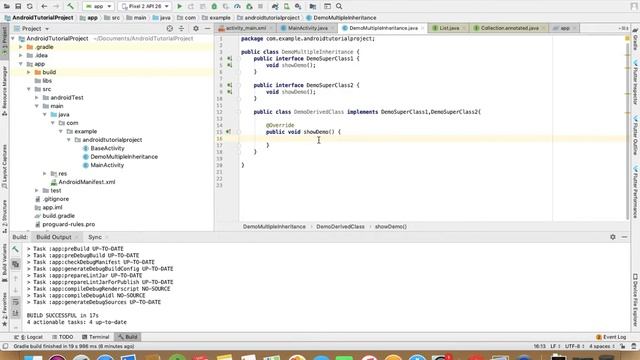640x360 pixels.
Task: Toggle the Flutter Outline side tab
Action: pyautogui.click(x=636, y=136)
